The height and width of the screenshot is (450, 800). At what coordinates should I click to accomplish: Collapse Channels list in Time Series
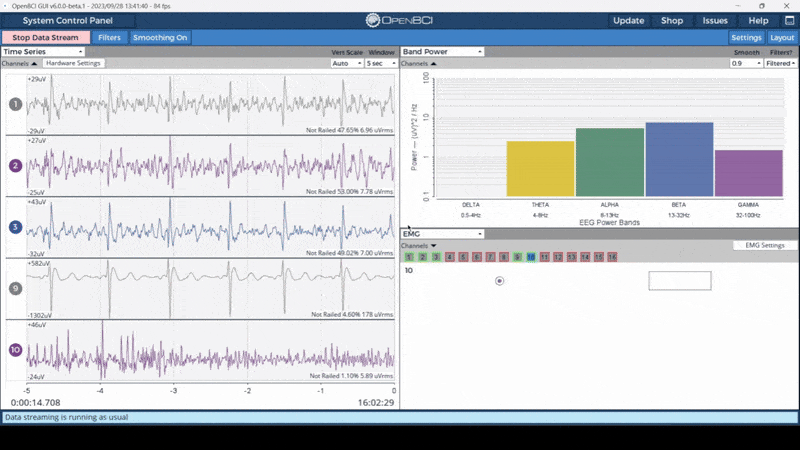(x=19, y=64)
